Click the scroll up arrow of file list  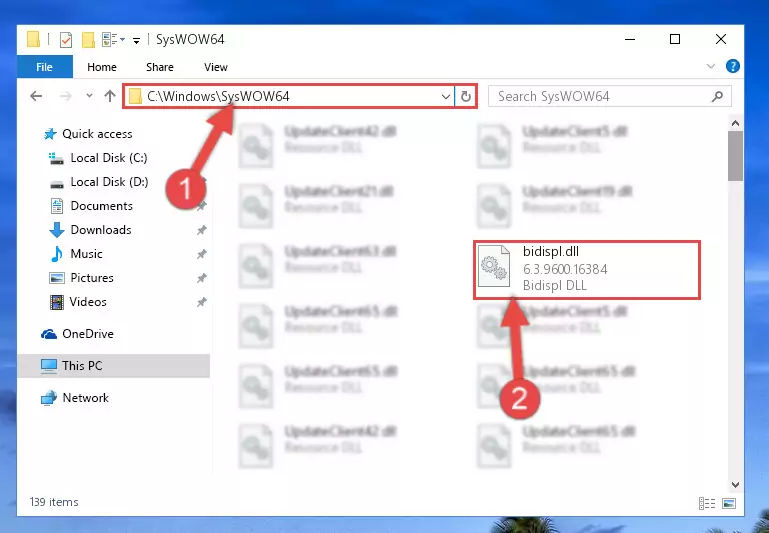pos(735,124)
